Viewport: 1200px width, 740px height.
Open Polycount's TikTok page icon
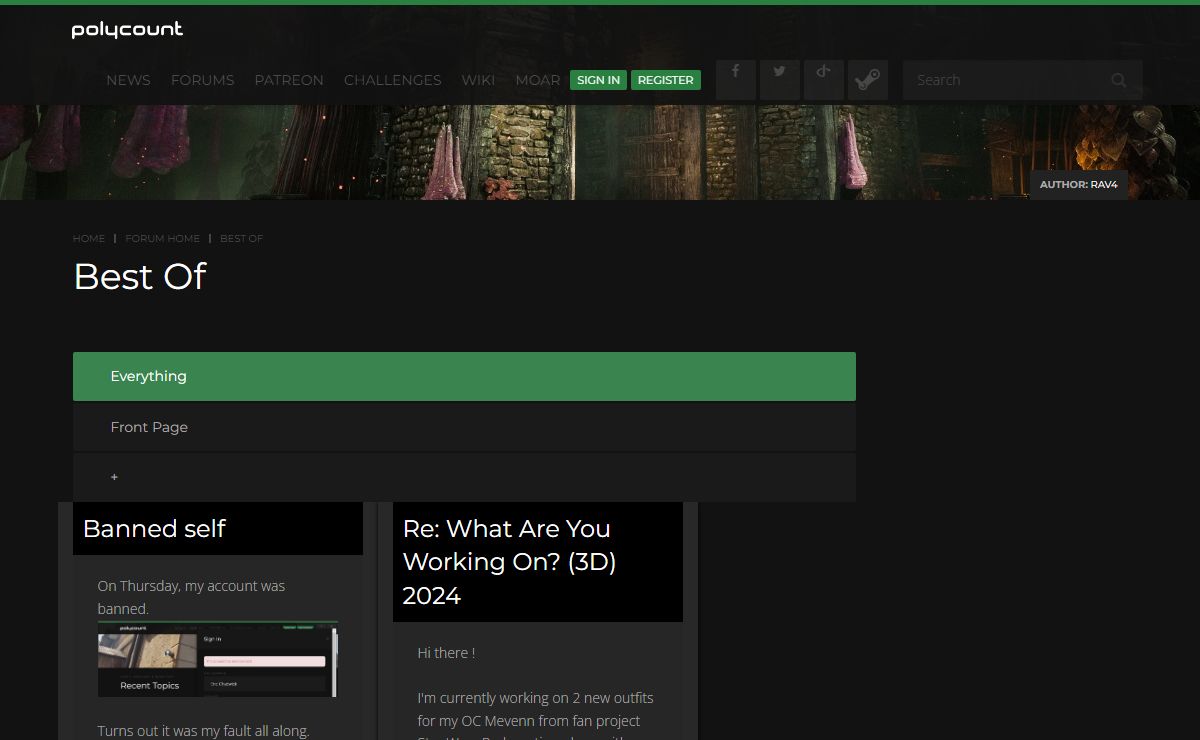824,80
